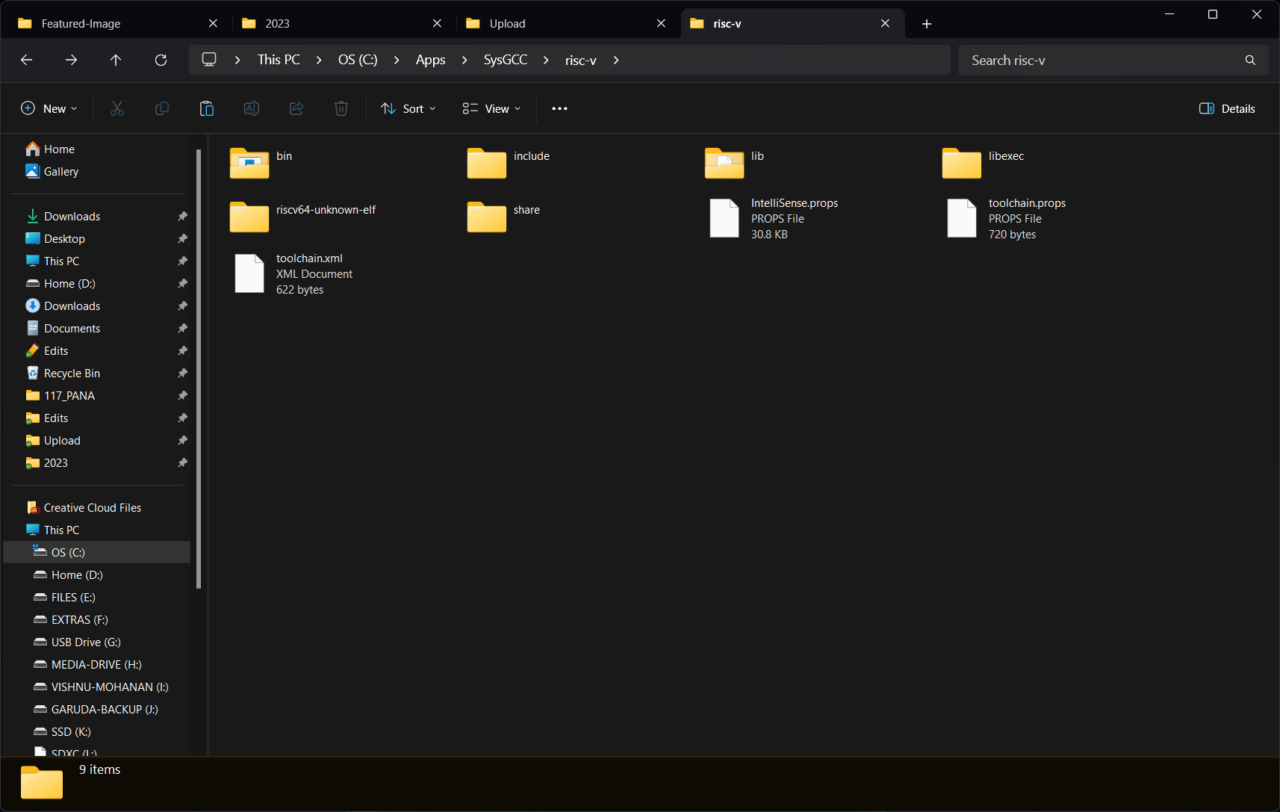This screenshot has height=812, width=1280.
Task: Click the Paste clipboard icon
Action: click(x=207, y=108)
